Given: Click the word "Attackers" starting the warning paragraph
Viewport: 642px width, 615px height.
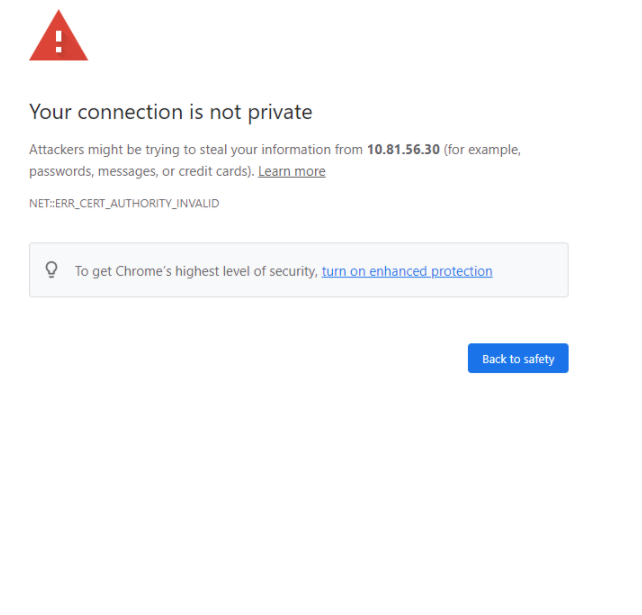Looking at the screenshot, I should [57, 149].
